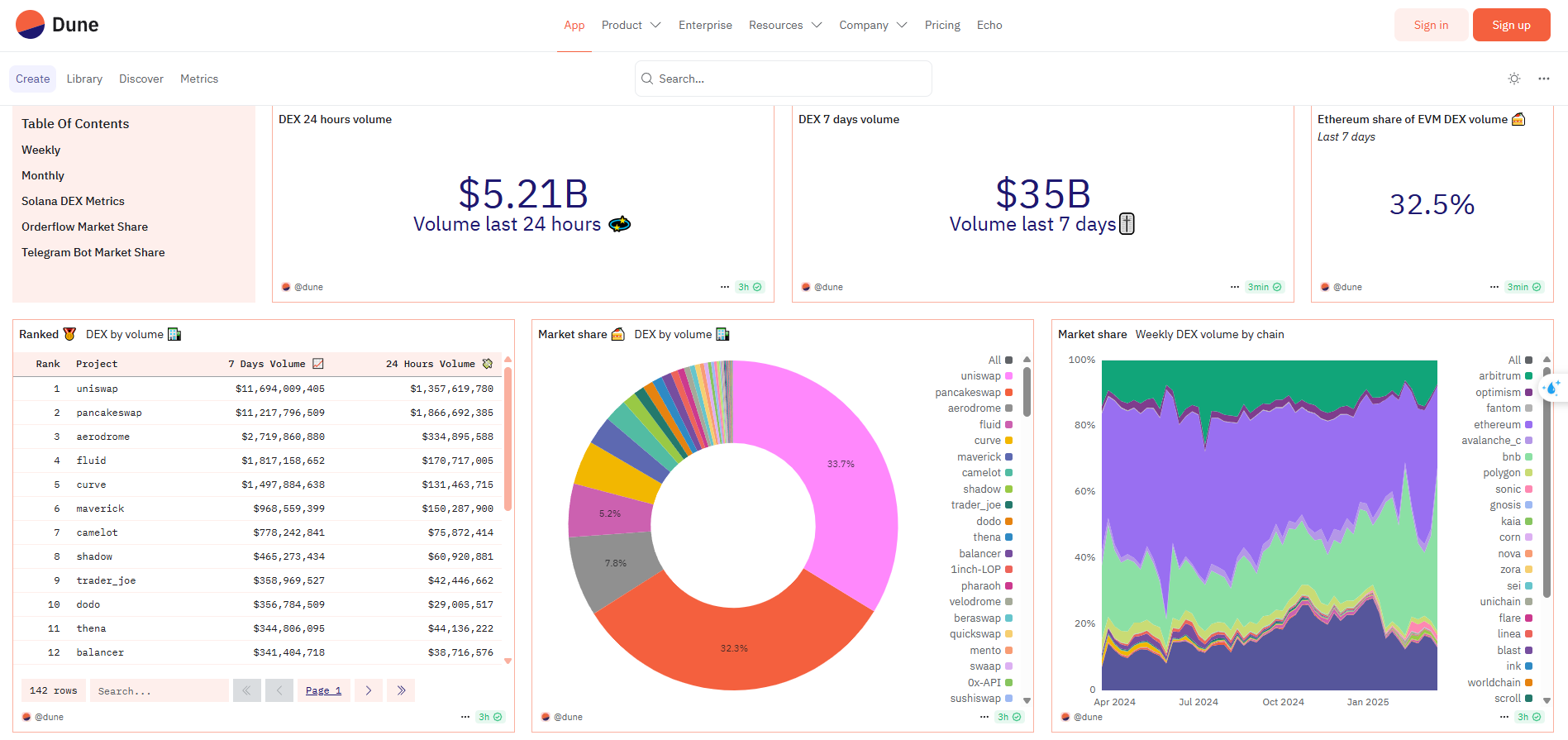Switch to the Discover tab
This screenshot has width=1568, height=740.
(141, 79)
